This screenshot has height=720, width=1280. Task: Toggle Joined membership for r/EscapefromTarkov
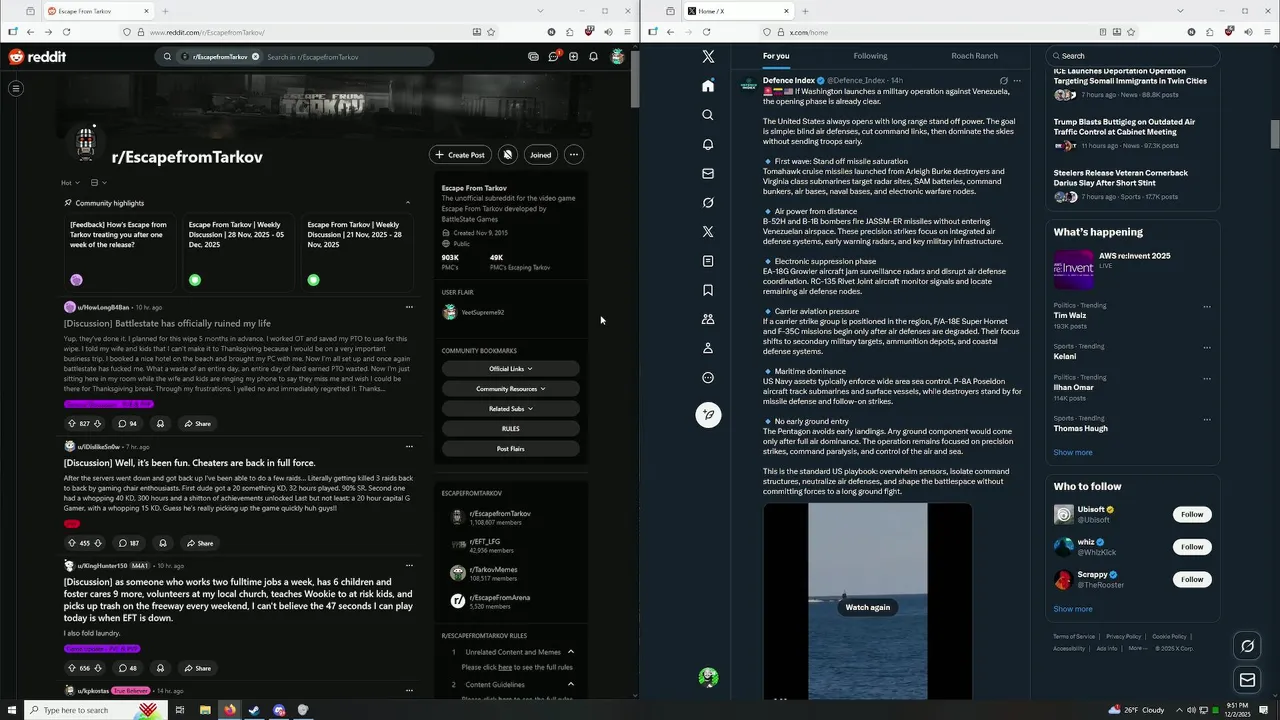click(540, 155)
